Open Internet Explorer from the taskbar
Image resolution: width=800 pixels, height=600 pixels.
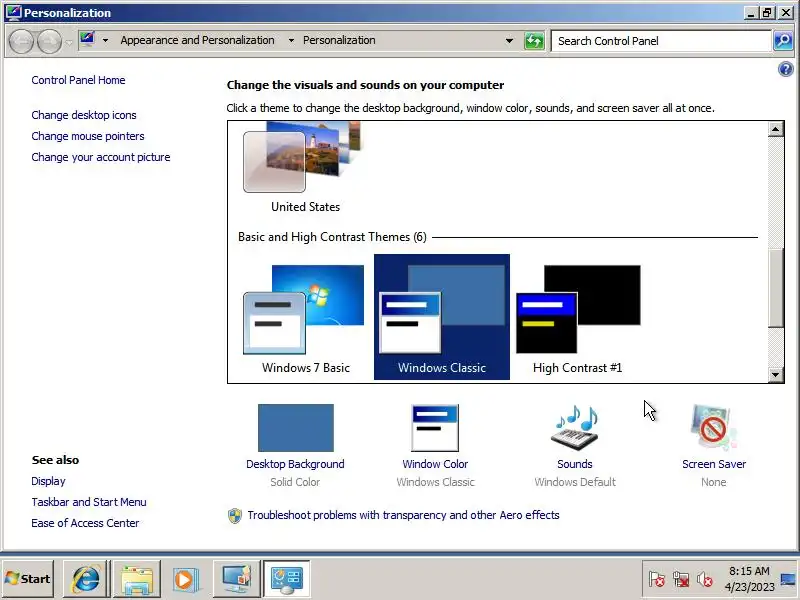click(86, 579)
